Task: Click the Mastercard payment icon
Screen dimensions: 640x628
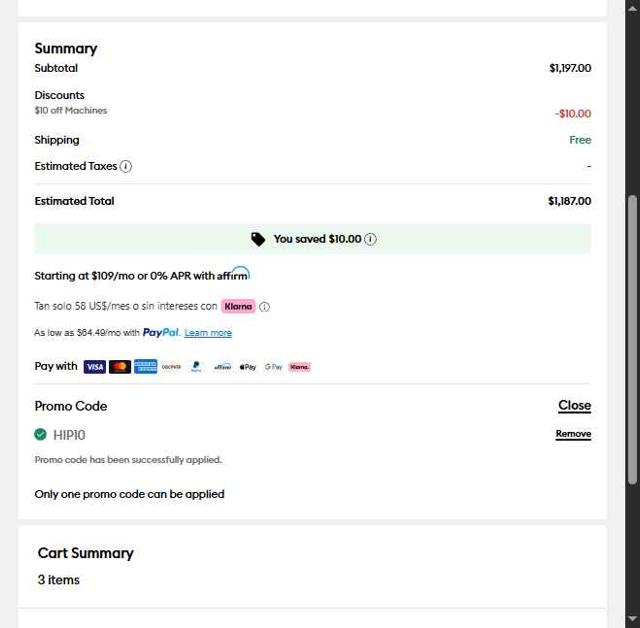Action: (120, 367)
